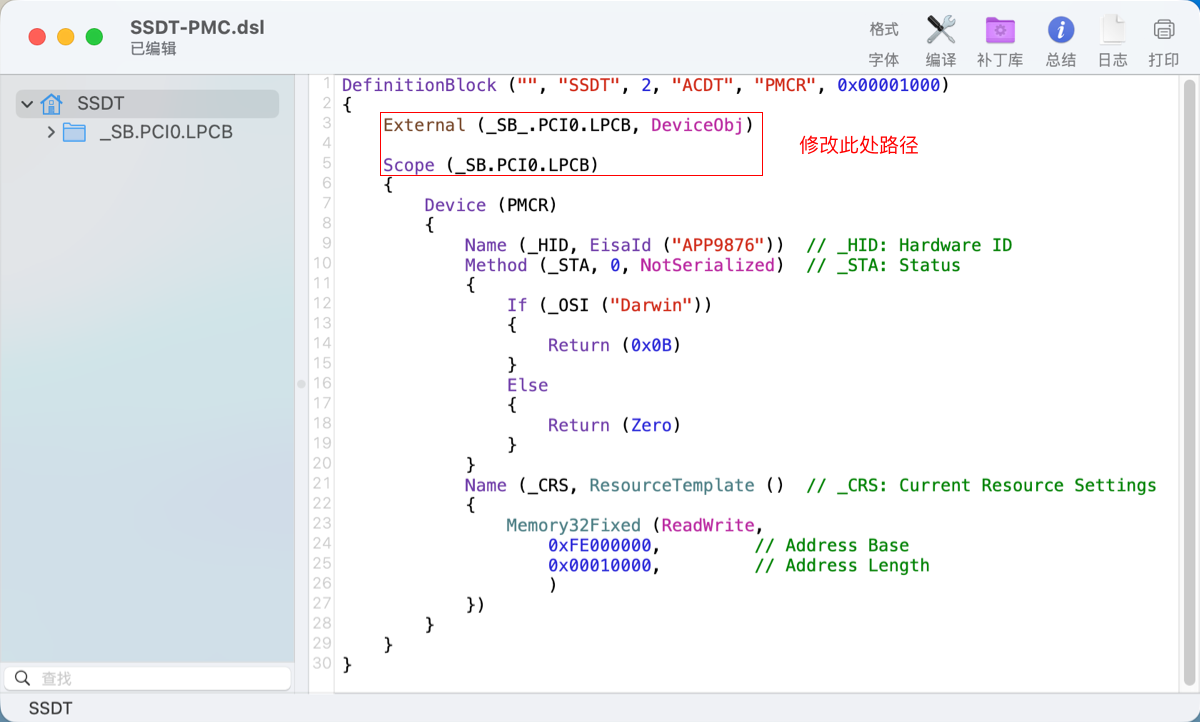Open the 字体 font format toolbar item
Screen dimensions: 1200x722
click(883, 42)
